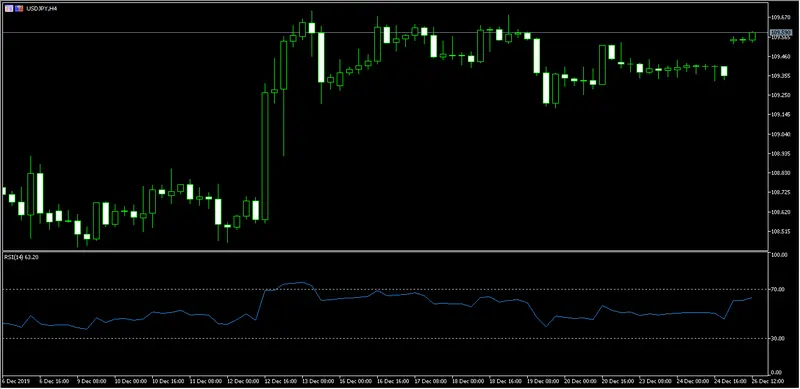
Task: Select the horizontal price line across the chart
Action: (385, 33)
